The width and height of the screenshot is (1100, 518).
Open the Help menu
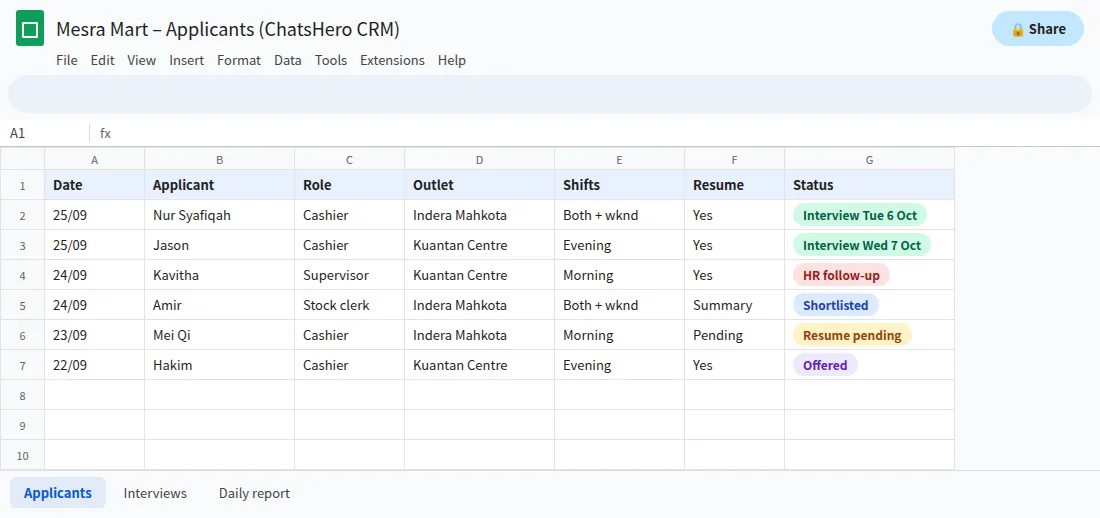pyautogui.click(x=452, y=60)
